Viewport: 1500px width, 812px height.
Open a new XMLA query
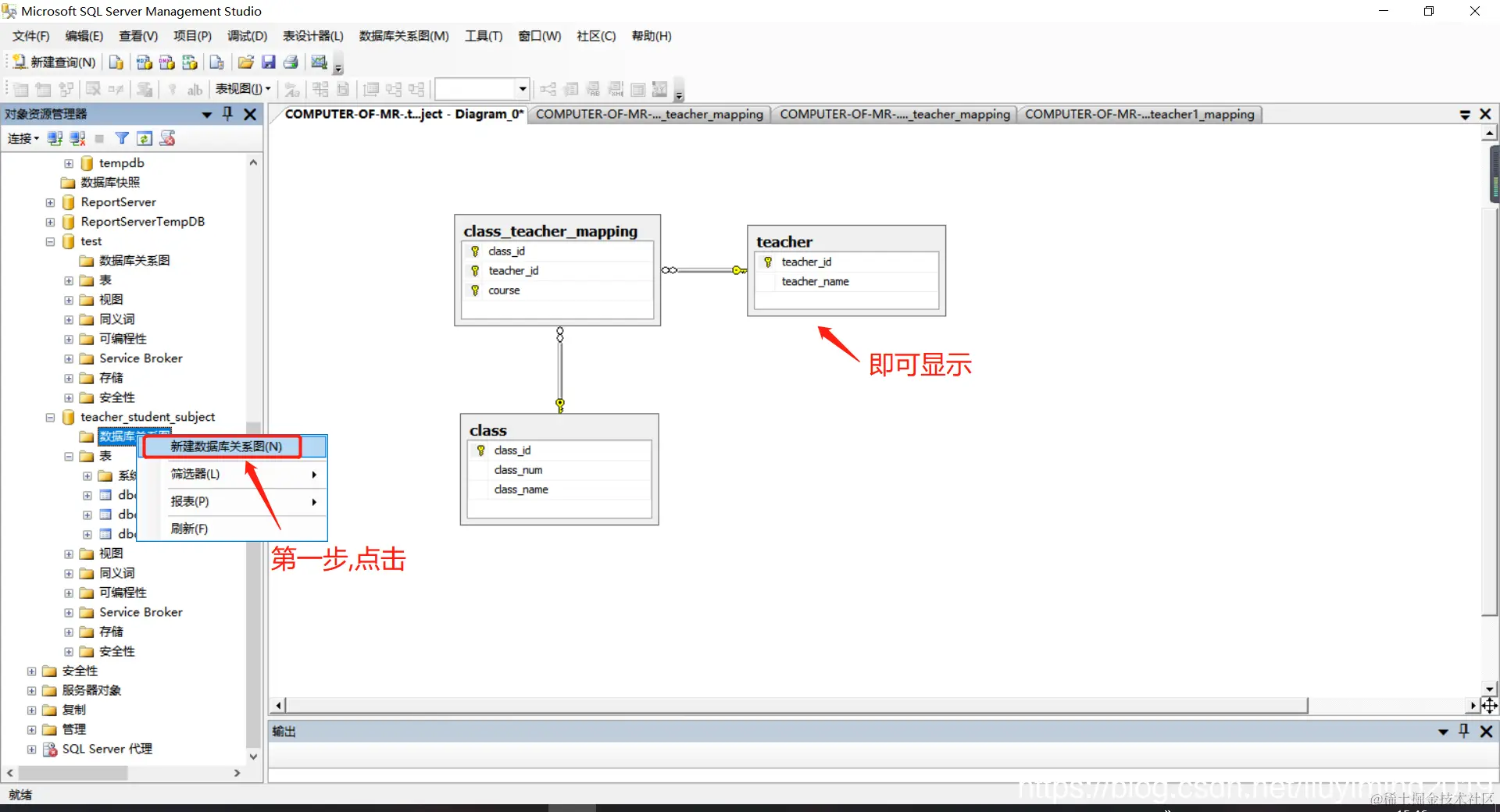189,62
